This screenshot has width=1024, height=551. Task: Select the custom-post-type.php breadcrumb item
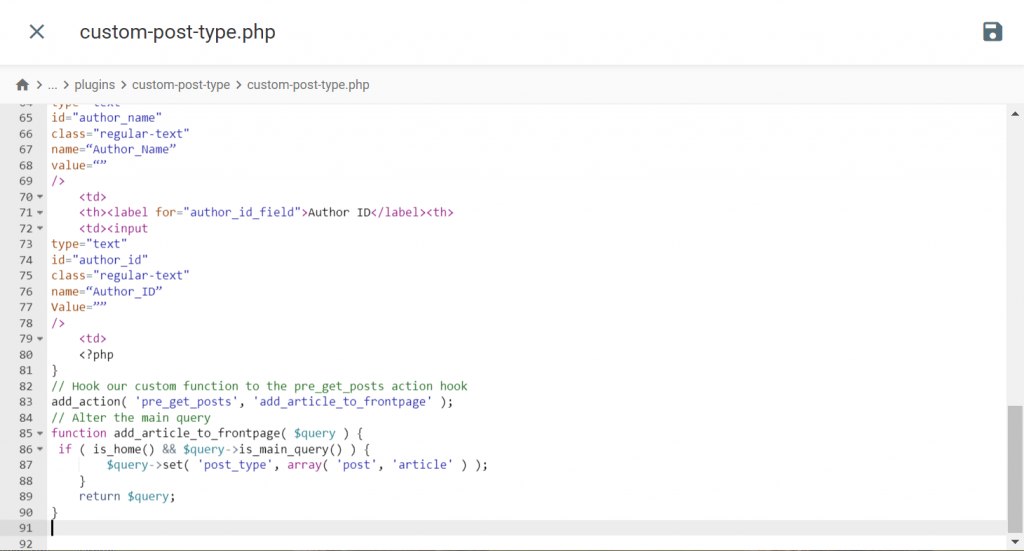pyautogui.click(x=308, y=85)
